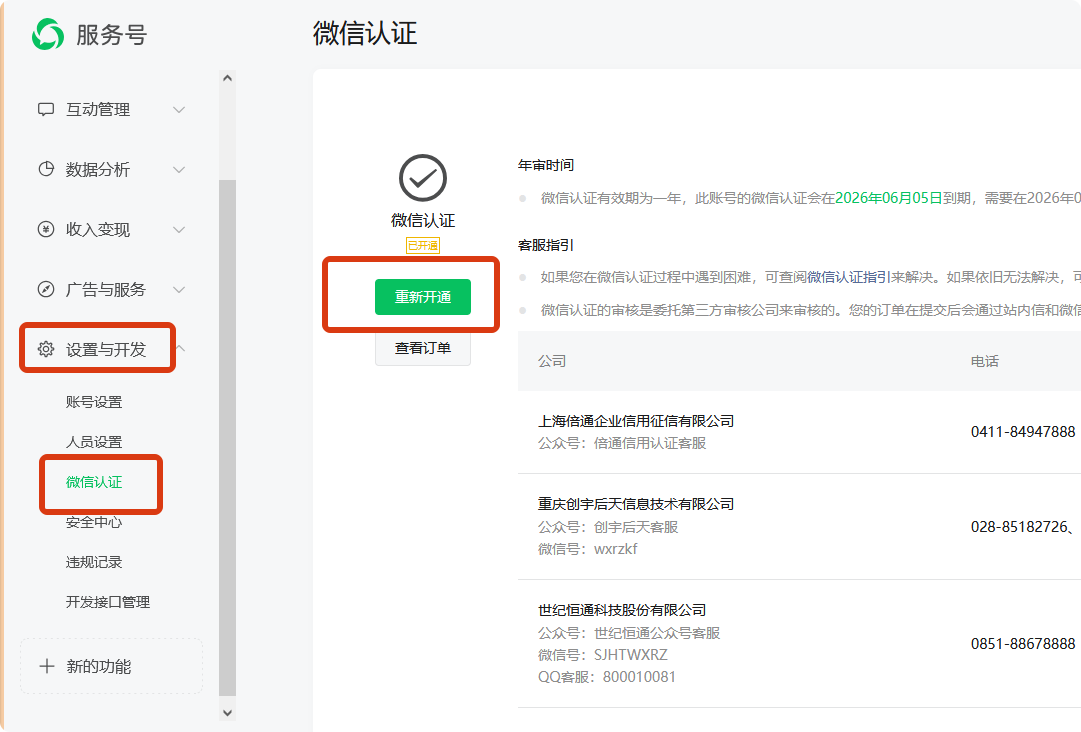This screenshot has height=732, width=1081.
Task: Click 重庆创宇后天信息技术有限公司
Action: click(x=636, y=504)
